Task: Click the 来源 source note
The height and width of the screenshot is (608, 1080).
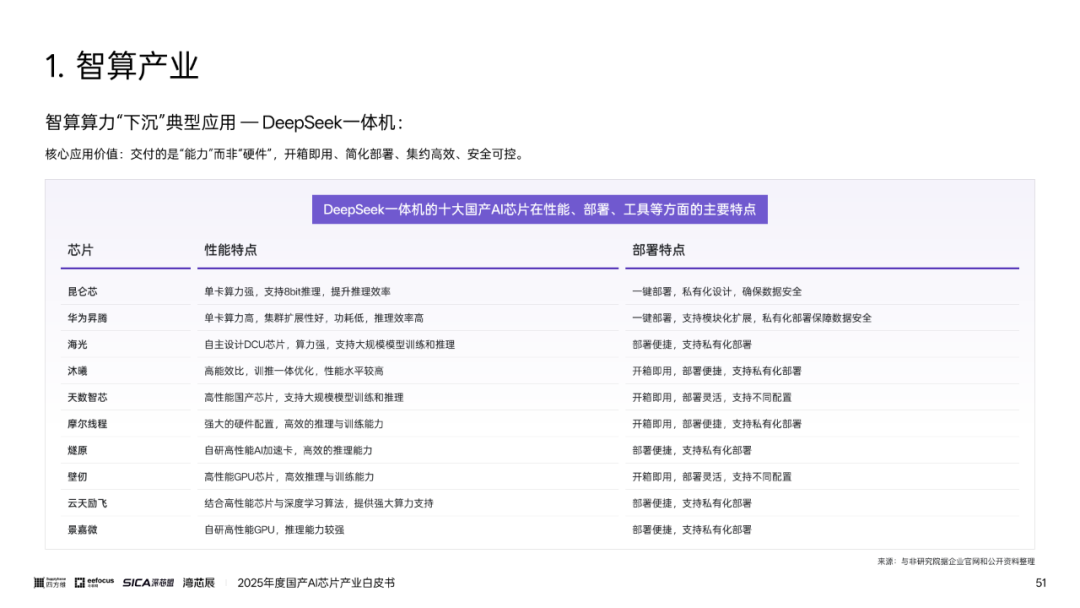Action: [956, 562]
